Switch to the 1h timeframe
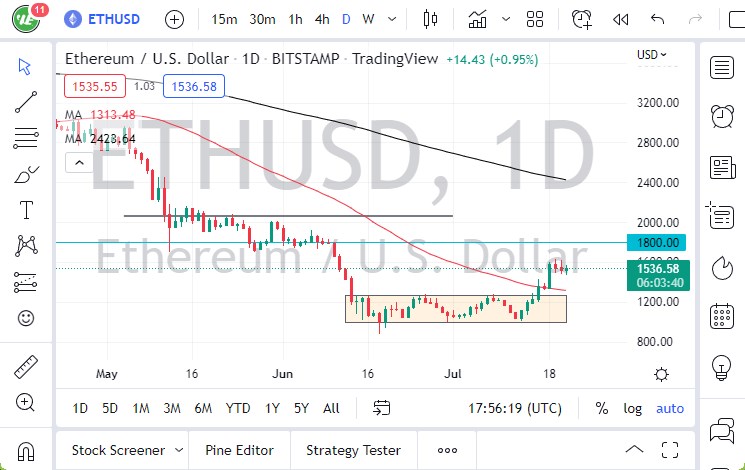Image resolution: width=745 pixels, height=470 pixels. pyautogui.click(x=296, y=19)
